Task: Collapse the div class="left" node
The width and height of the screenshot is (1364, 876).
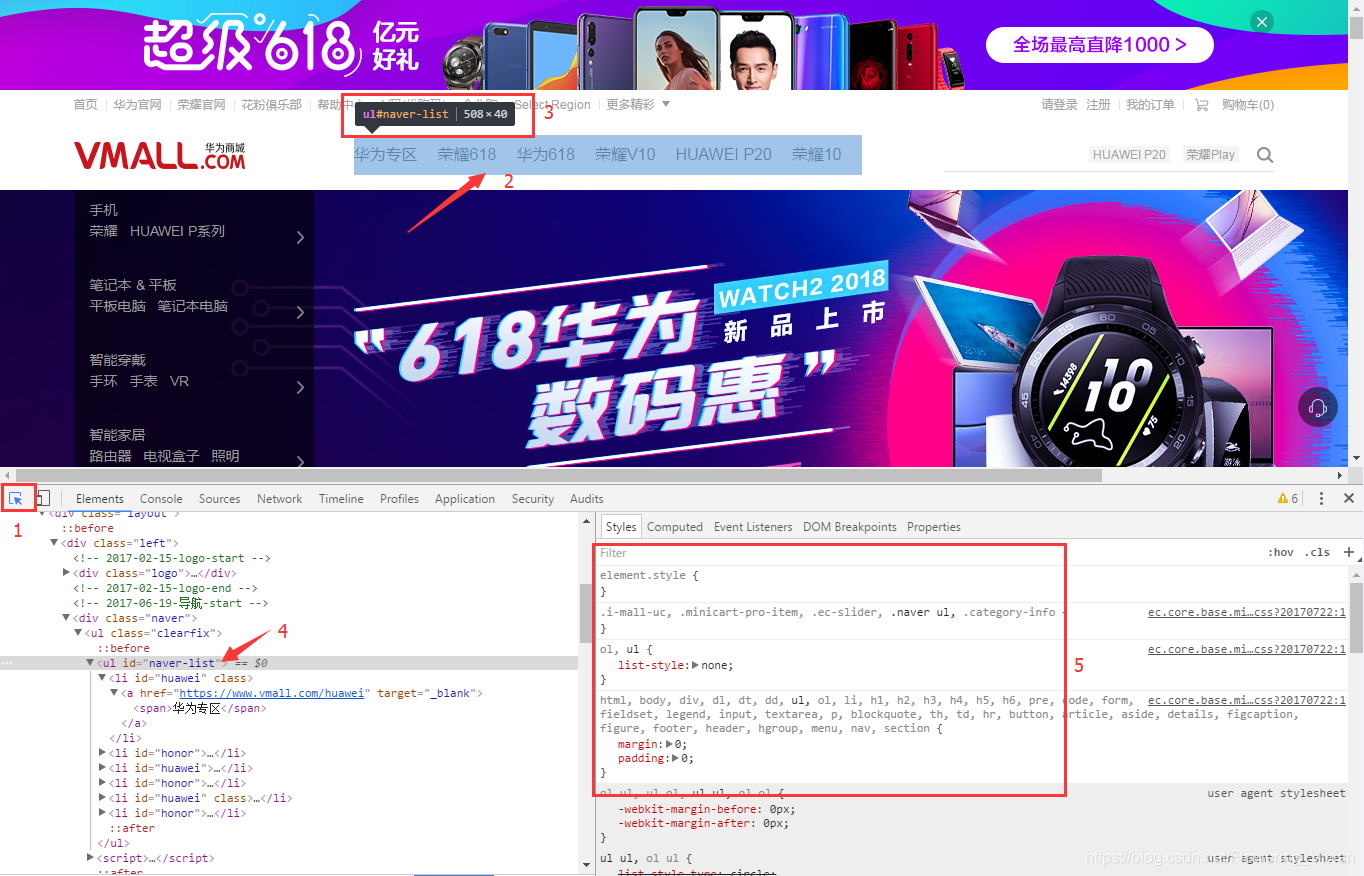Action: pos(54,543)
